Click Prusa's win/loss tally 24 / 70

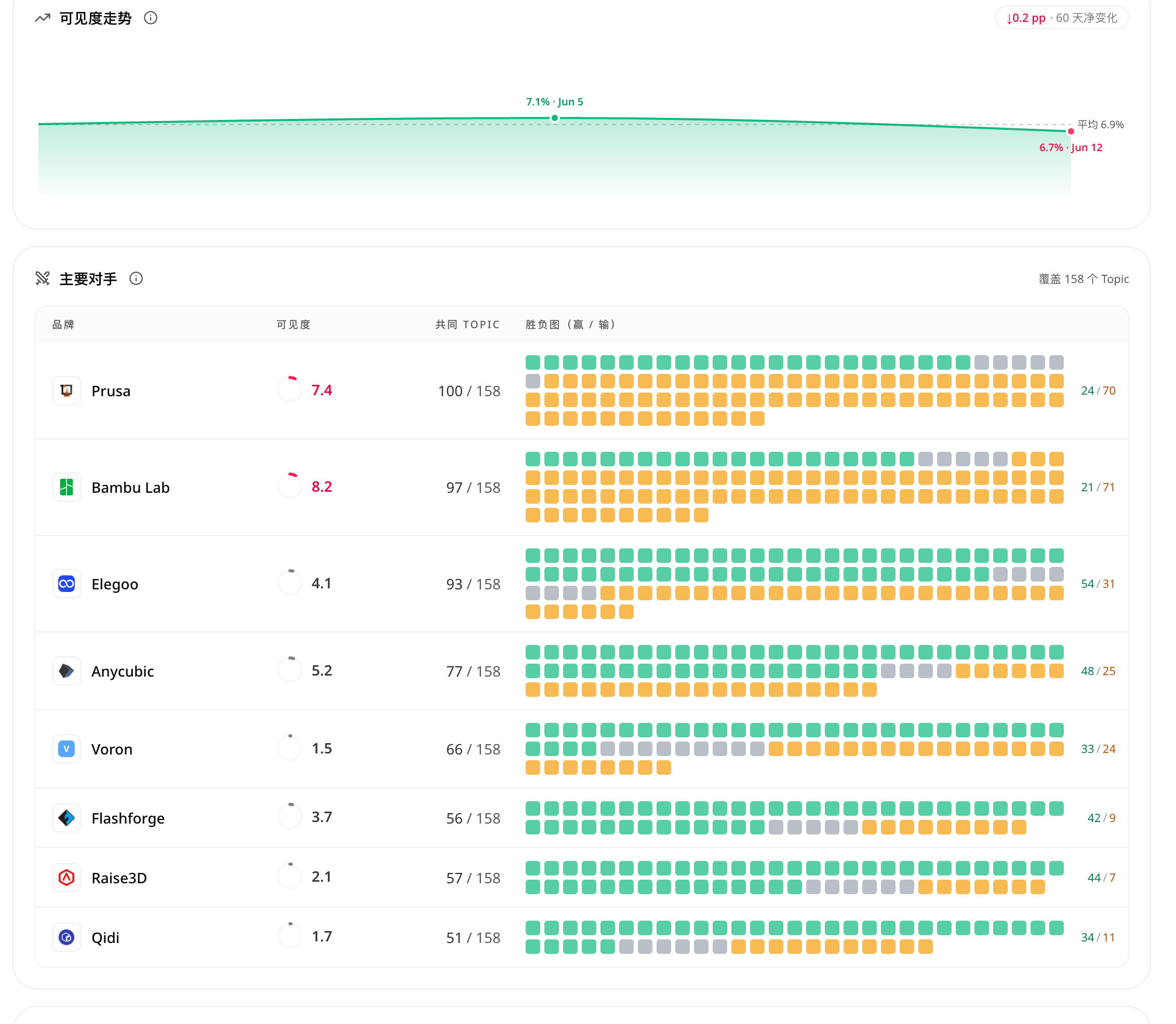point(1098,391)
